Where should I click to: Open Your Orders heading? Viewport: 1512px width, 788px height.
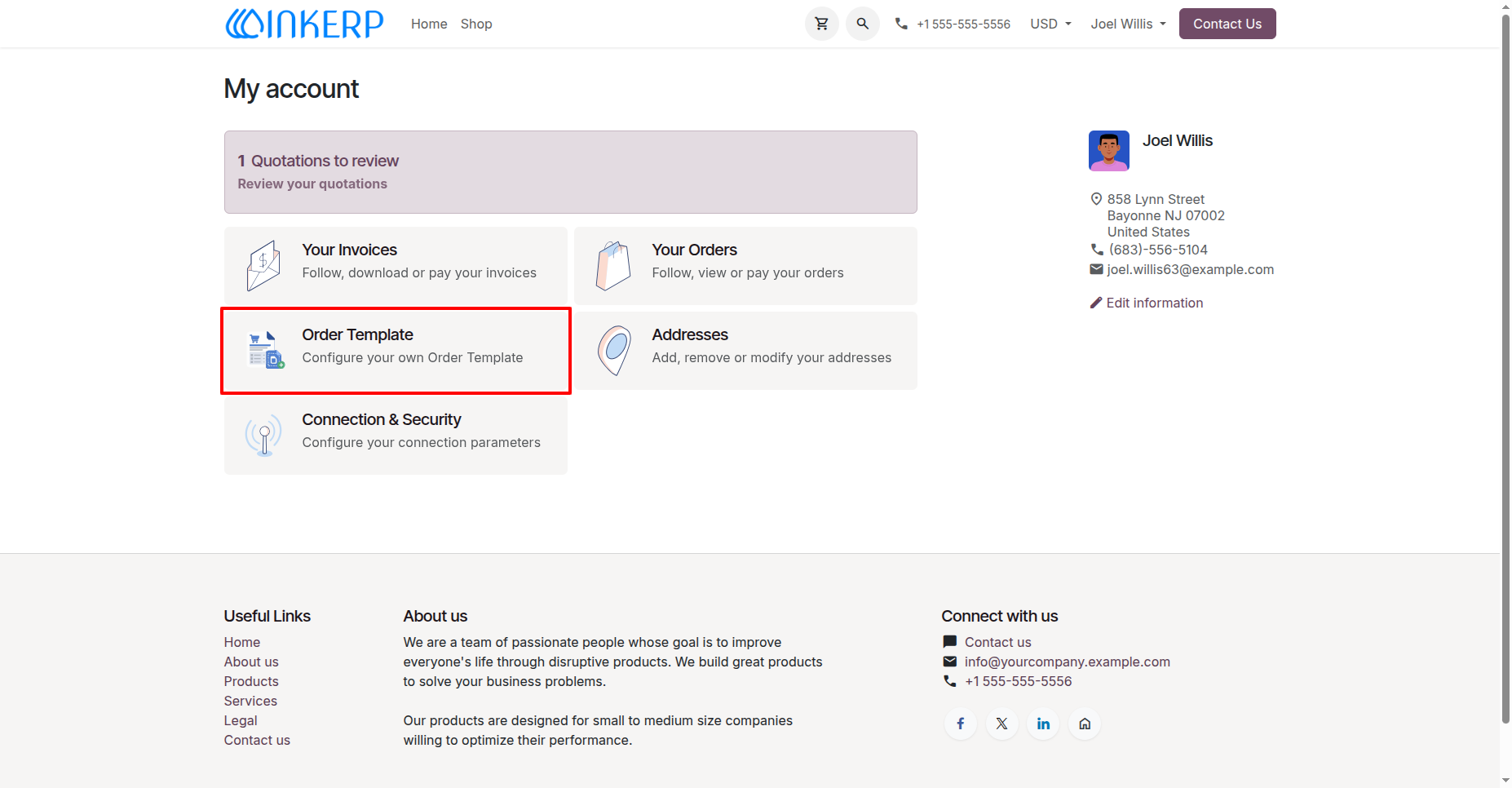695,250
